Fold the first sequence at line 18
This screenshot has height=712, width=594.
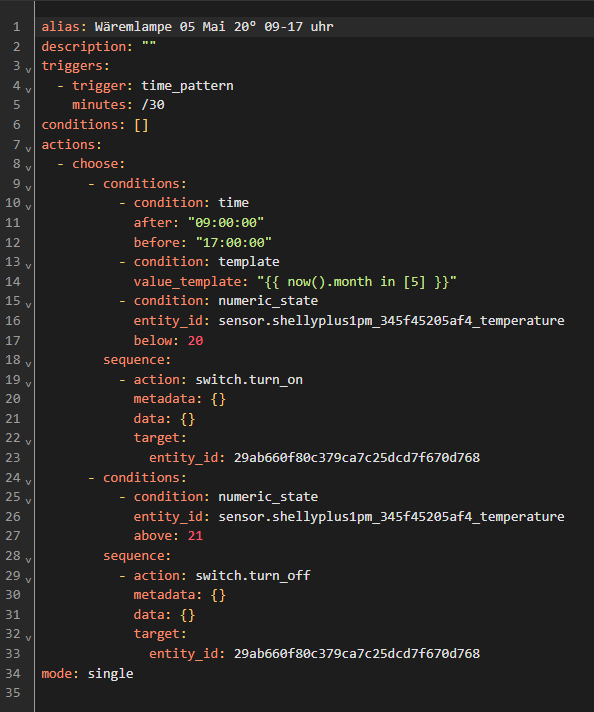tap(28, 364)
